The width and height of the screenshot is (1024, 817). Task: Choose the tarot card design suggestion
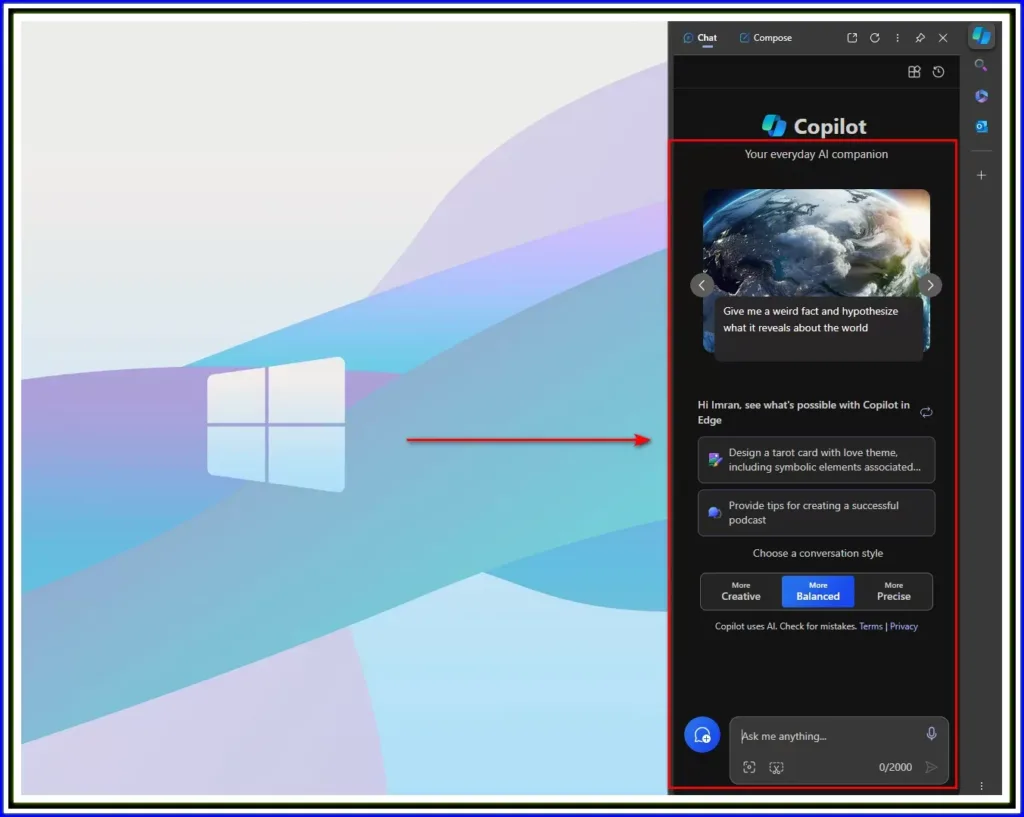click(816, 460)
